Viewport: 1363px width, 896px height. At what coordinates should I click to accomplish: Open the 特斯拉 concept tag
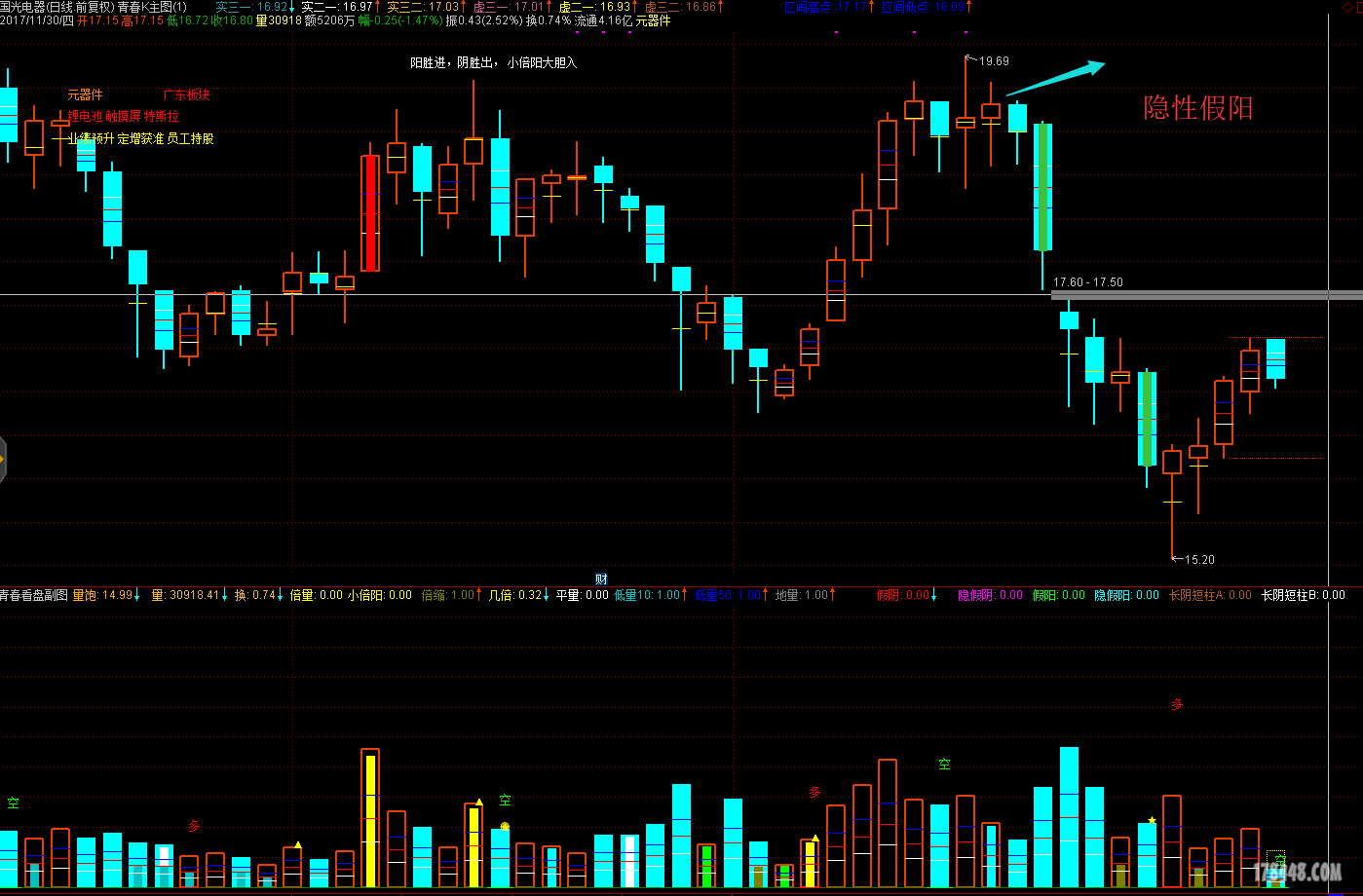click(x=162, y=116)
